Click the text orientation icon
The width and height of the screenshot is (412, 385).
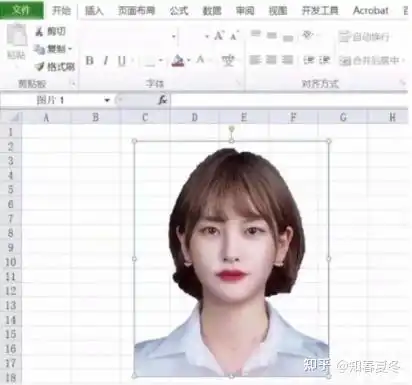point(308,35)
